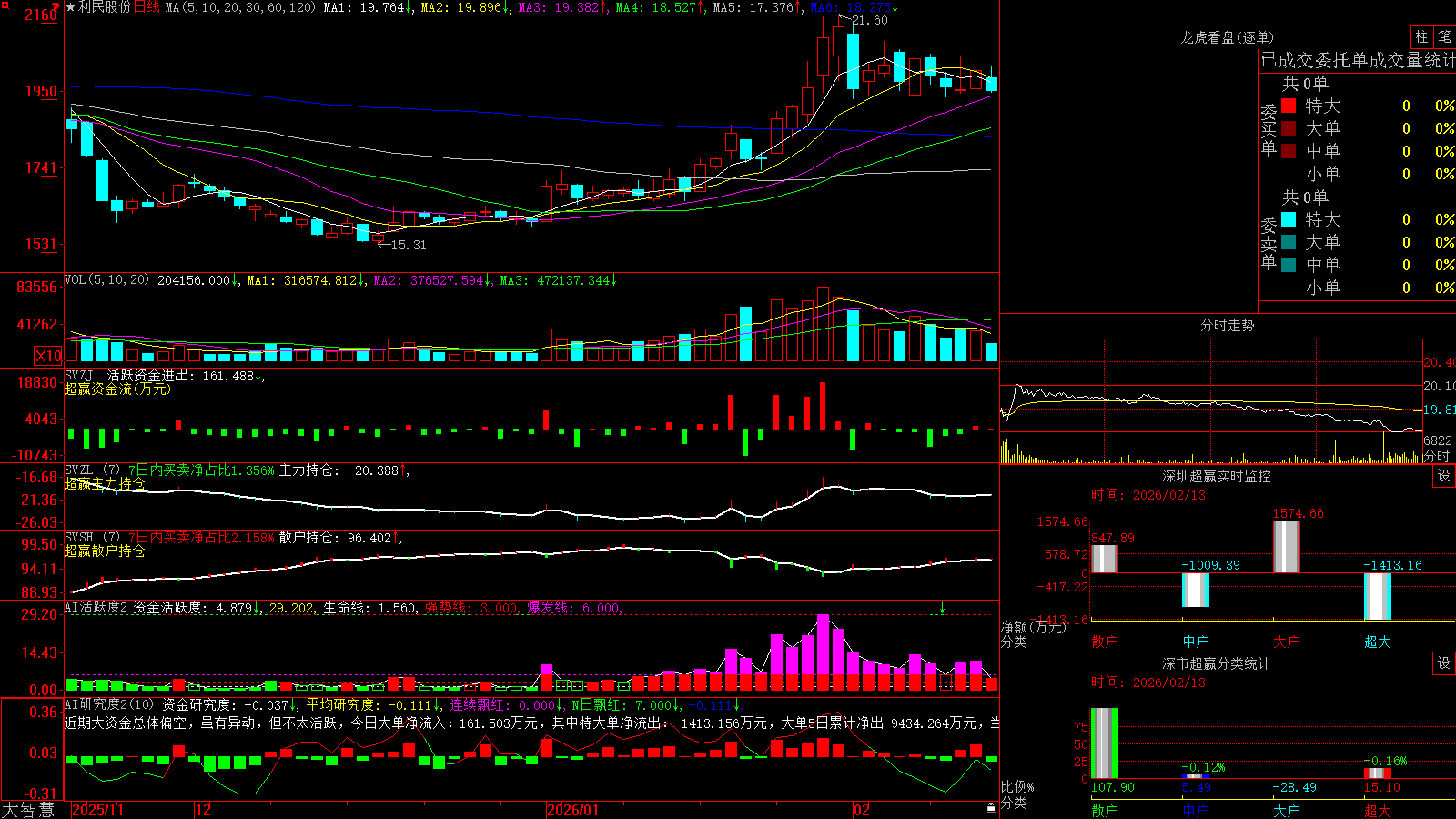The width and height of the screenshot is (1456, 819).
Task: Click the 龙虎看盘(逐单) panel title
Action: point(1227,37)
